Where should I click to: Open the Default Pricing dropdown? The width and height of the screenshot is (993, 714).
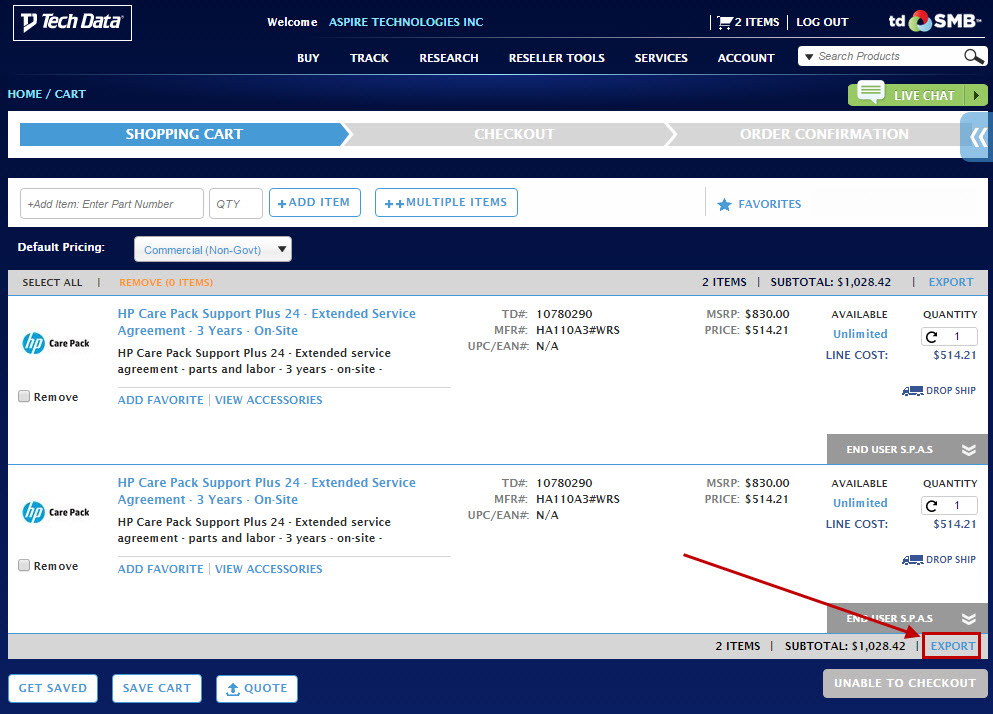point(213,250)
